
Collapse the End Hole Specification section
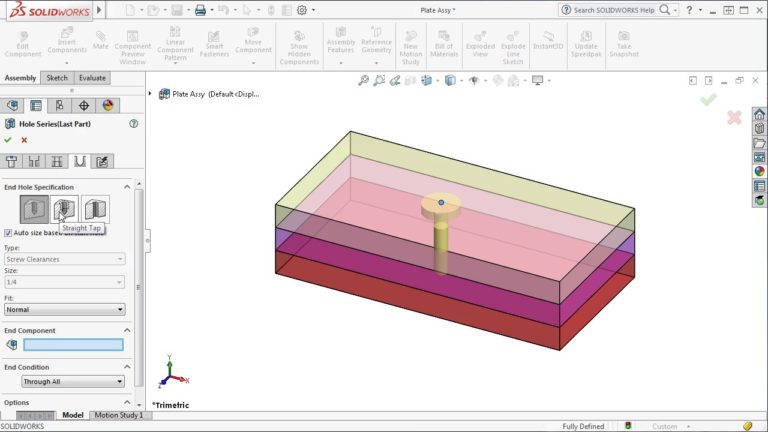pyautogui.click(x=127, y=187)
